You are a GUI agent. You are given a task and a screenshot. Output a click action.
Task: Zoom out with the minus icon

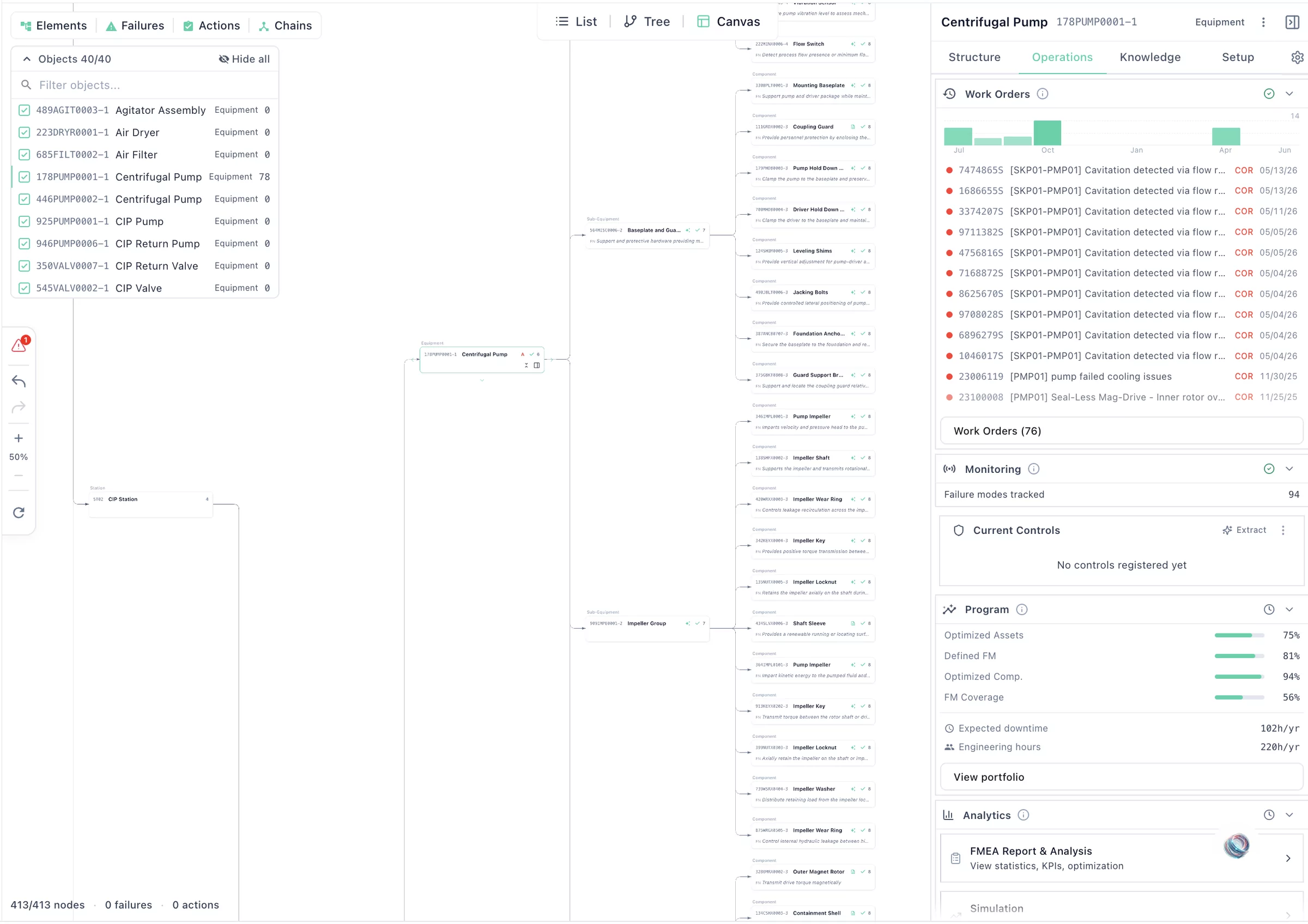click(19, 476)
